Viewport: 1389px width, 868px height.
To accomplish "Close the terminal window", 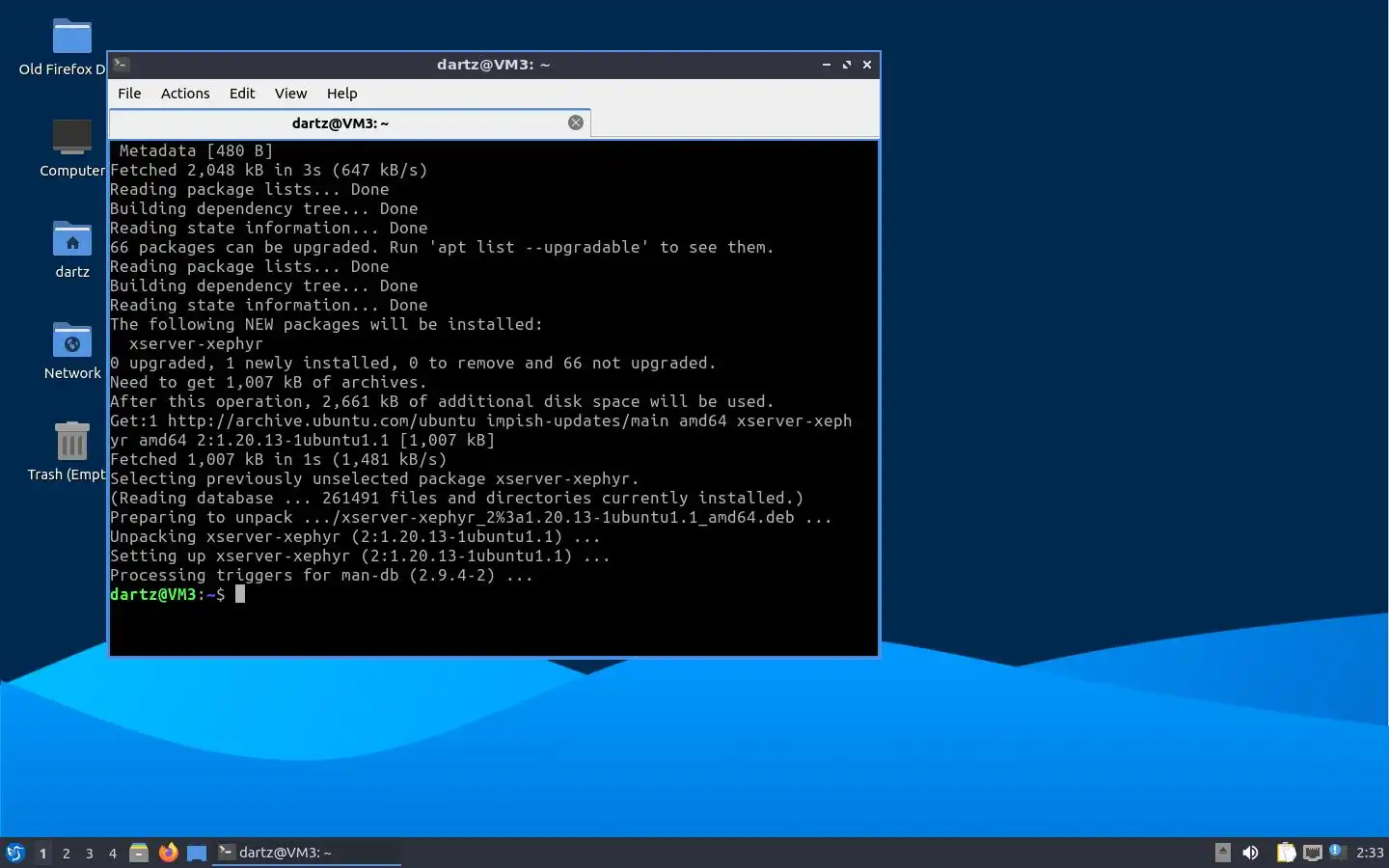I will (867, 65).
